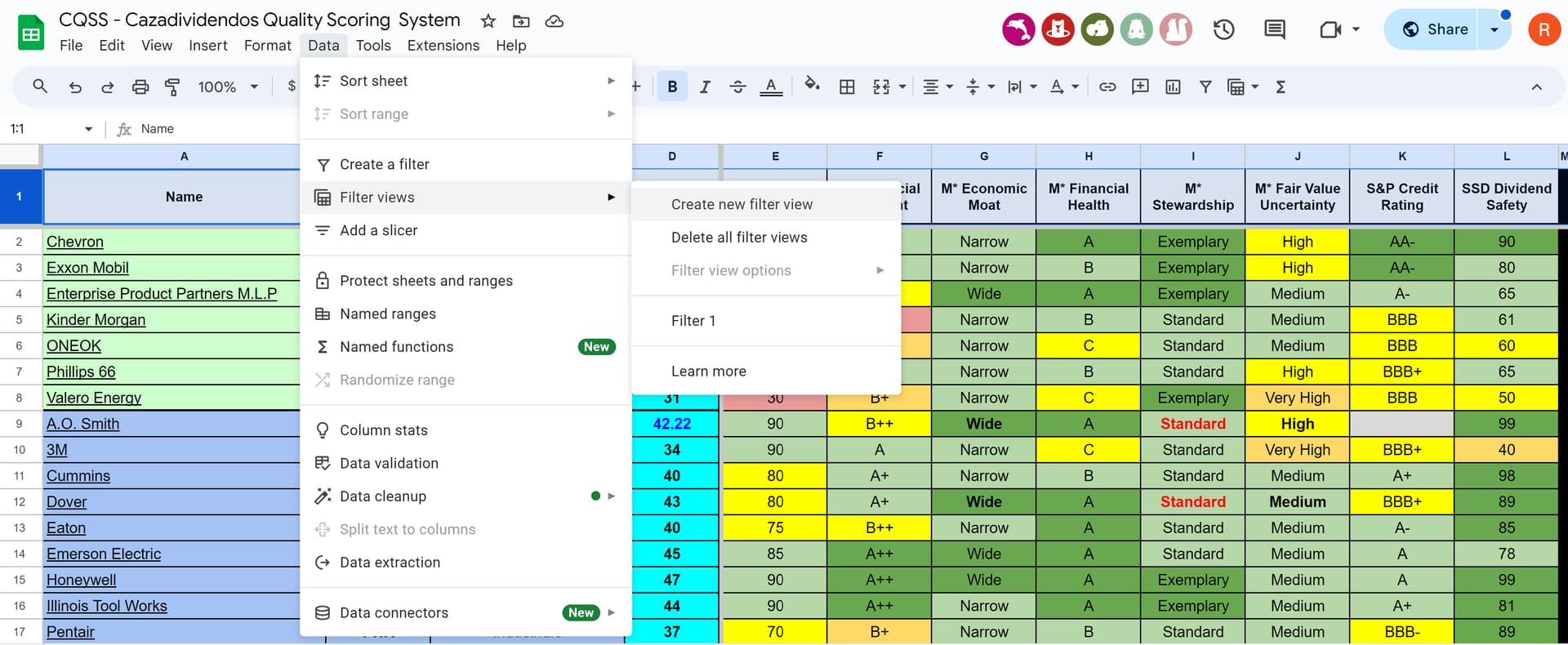The height and width of the screenshot is (645, 1568).
Task: Open the comments panel icon
Action: tap(1274, 29)
